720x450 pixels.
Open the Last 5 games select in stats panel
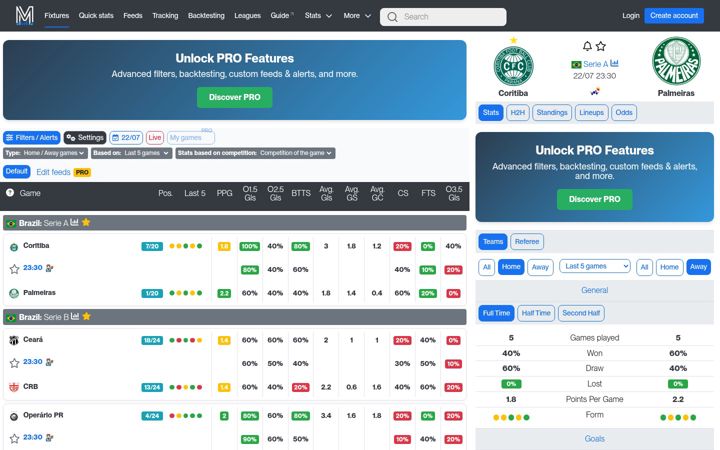[x=595, y=266]
